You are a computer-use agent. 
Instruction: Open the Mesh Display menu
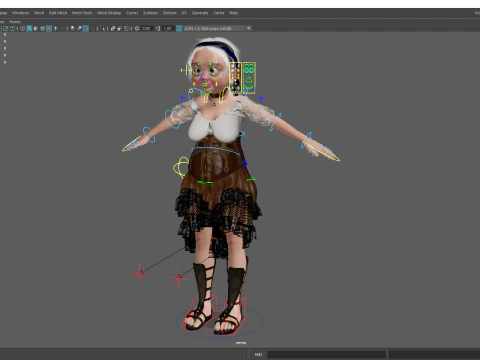109,13
